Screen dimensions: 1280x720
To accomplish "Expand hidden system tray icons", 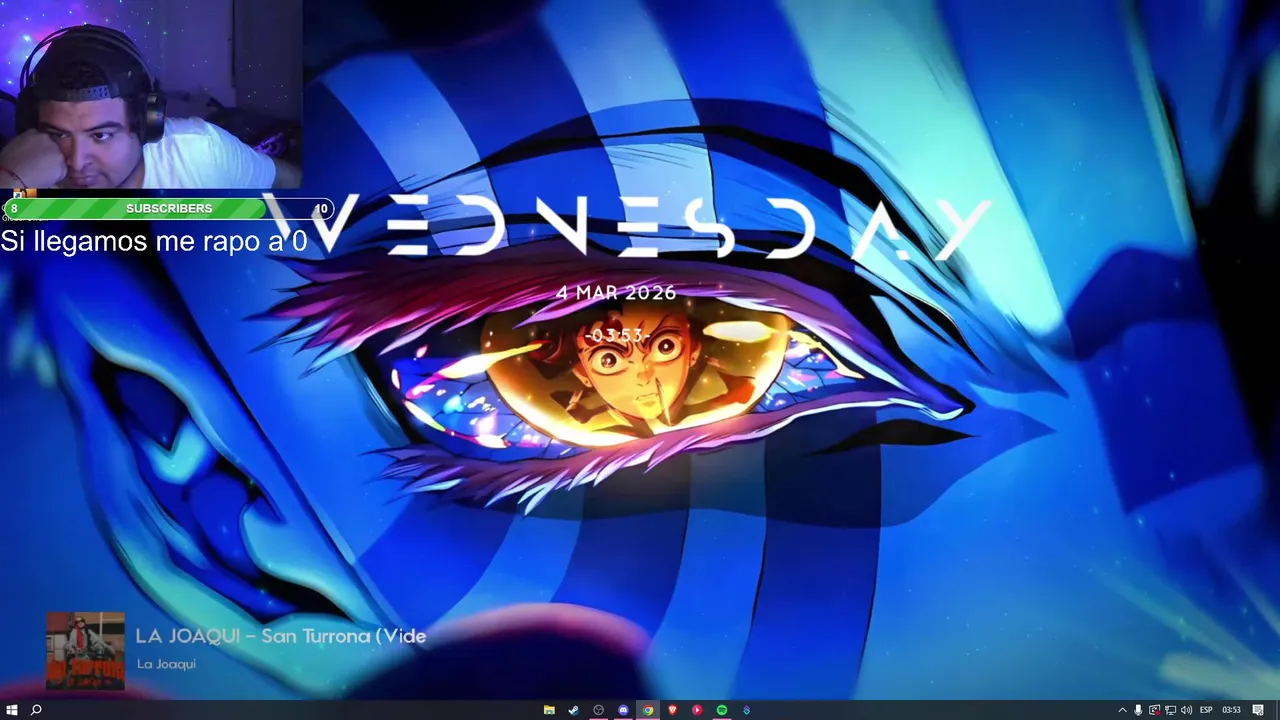I will tap(1122, 710).
